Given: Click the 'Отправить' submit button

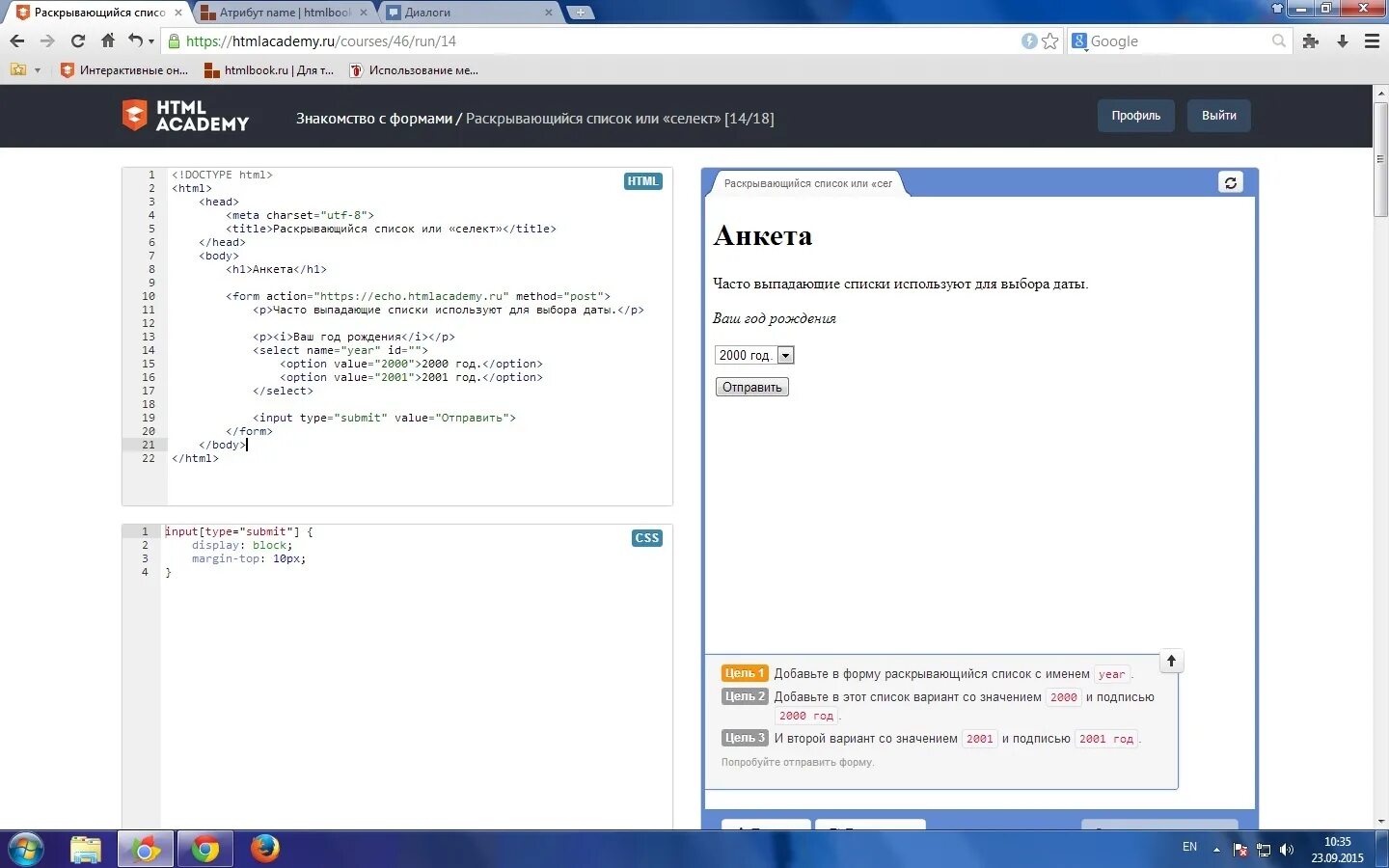Looking at the screenshot, I should 752,387.
